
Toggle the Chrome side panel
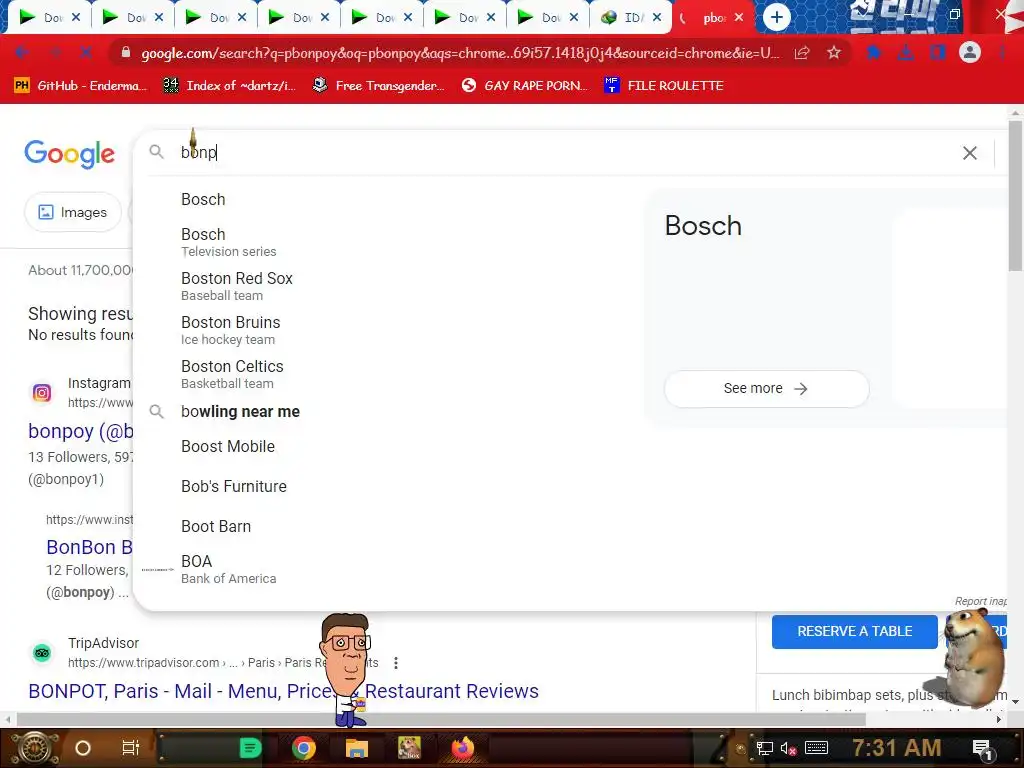pyautogui.click(x=938, y=52)
